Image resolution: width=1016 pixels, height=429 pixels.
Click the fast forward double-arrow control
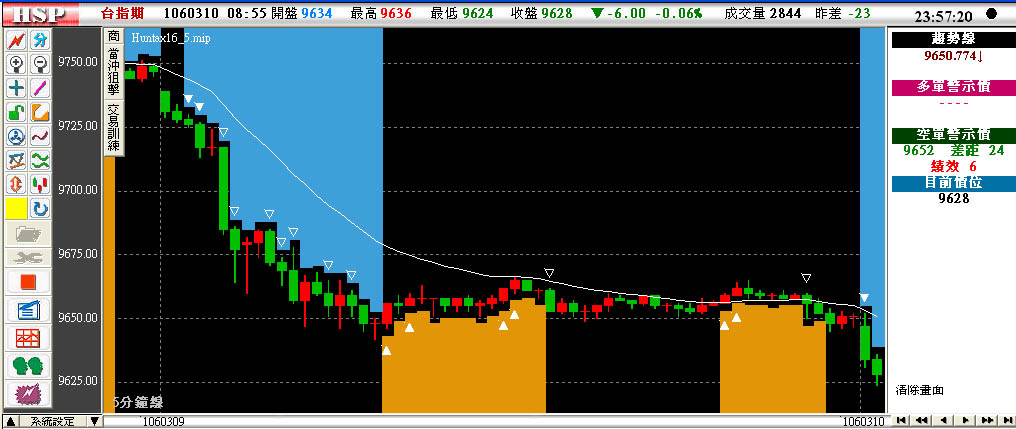pos(987,421)
